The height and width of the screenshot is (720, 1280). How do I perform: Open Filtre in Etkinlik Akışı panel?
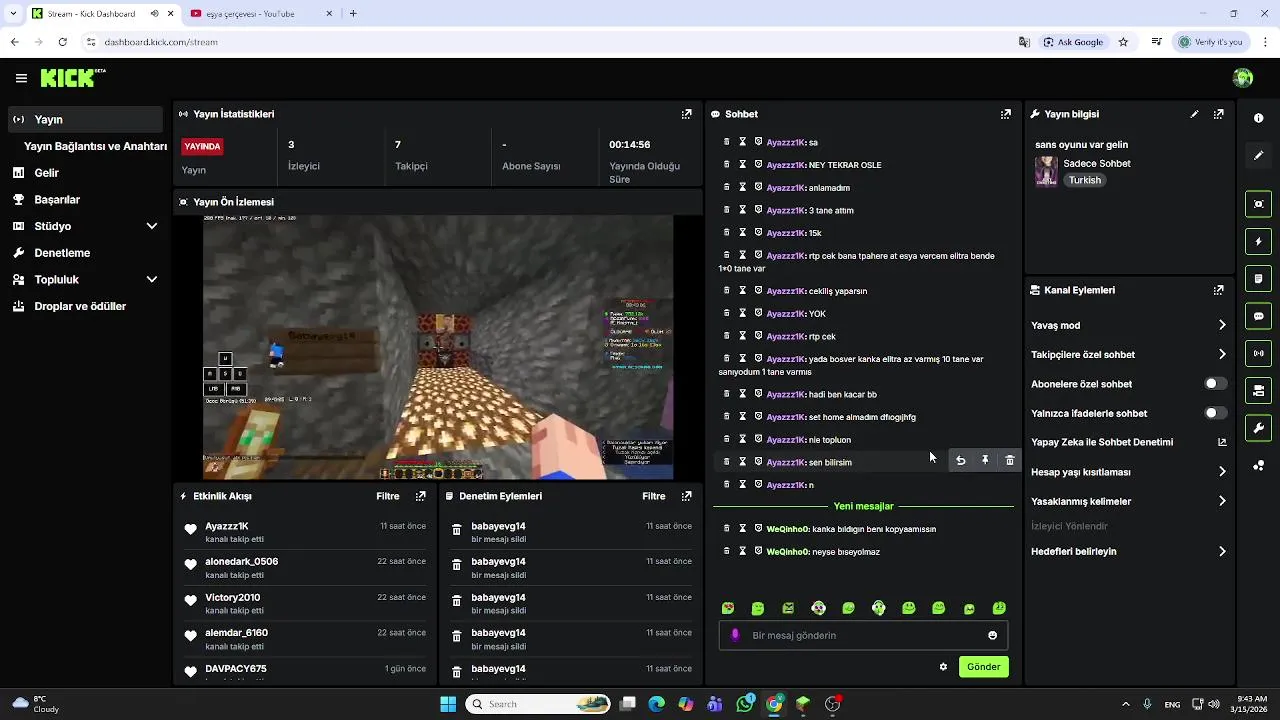[388, 496]
